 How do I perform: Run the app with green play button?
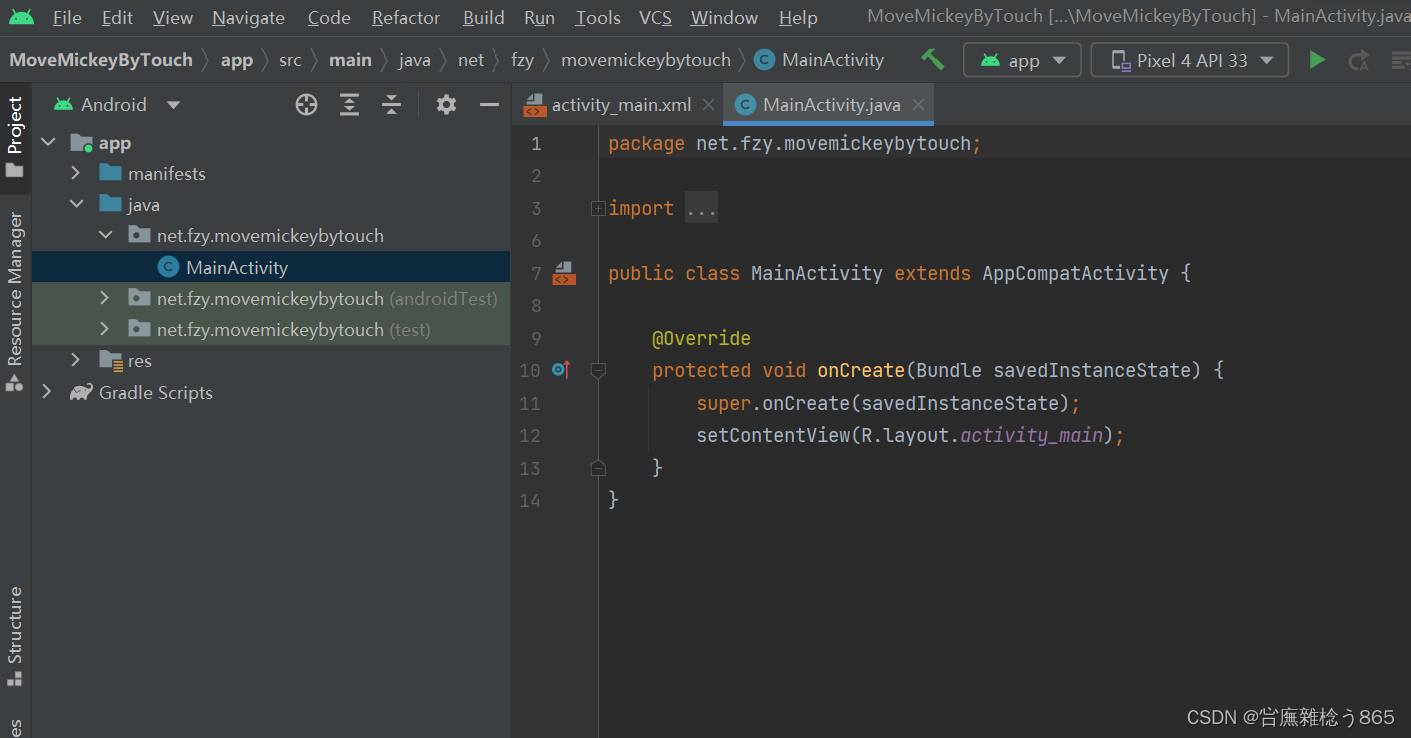click(1317, 60)
